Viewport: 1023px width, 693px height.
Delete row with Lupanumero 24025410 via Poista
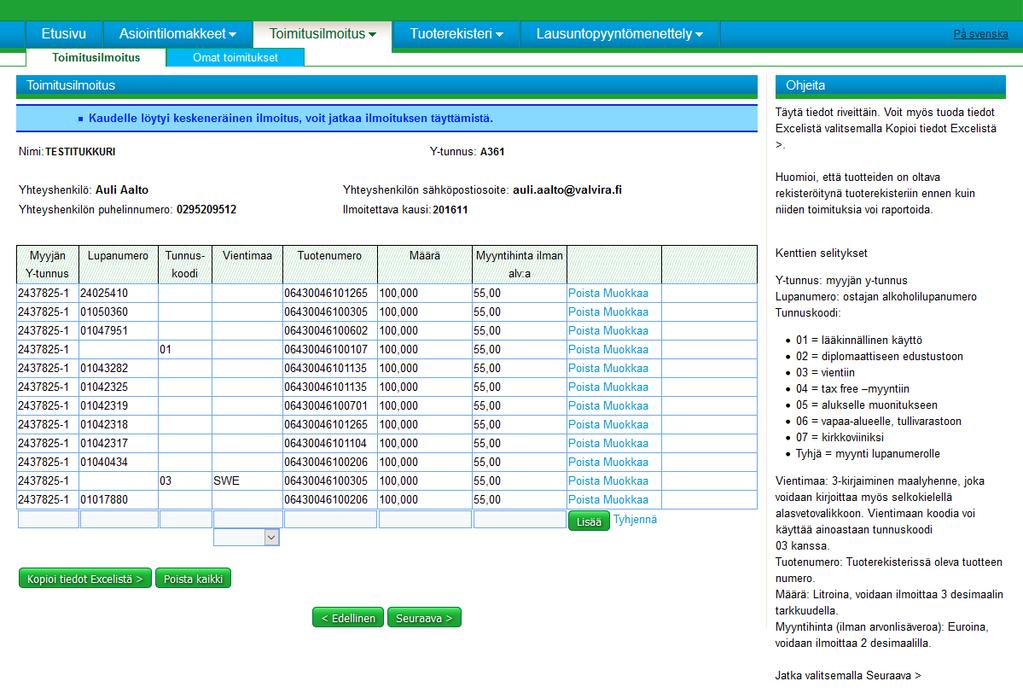tap(584, 293)
